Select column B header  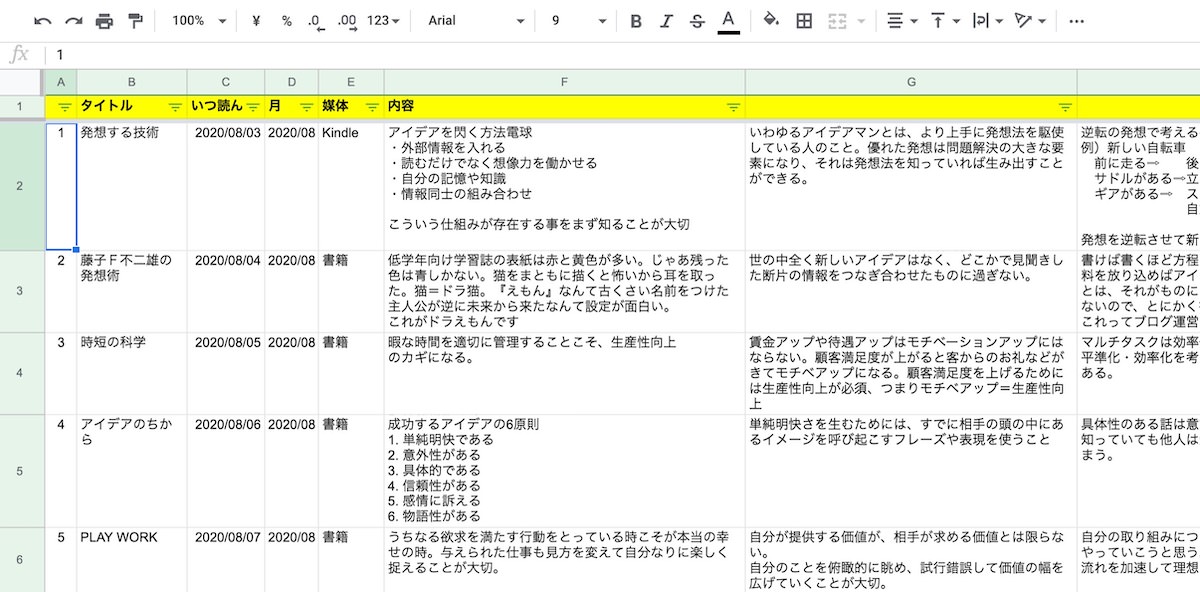(x=132, y=81)
